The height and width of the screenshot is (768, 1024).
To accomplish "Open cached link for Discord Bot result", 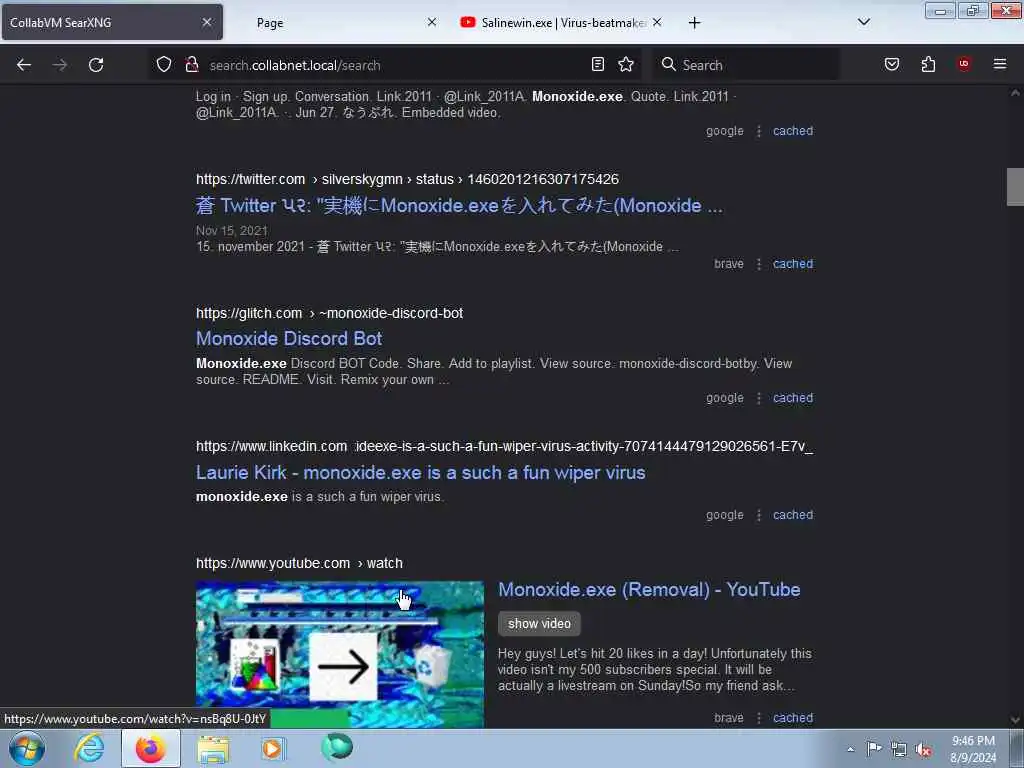I will tap(793, 398).
